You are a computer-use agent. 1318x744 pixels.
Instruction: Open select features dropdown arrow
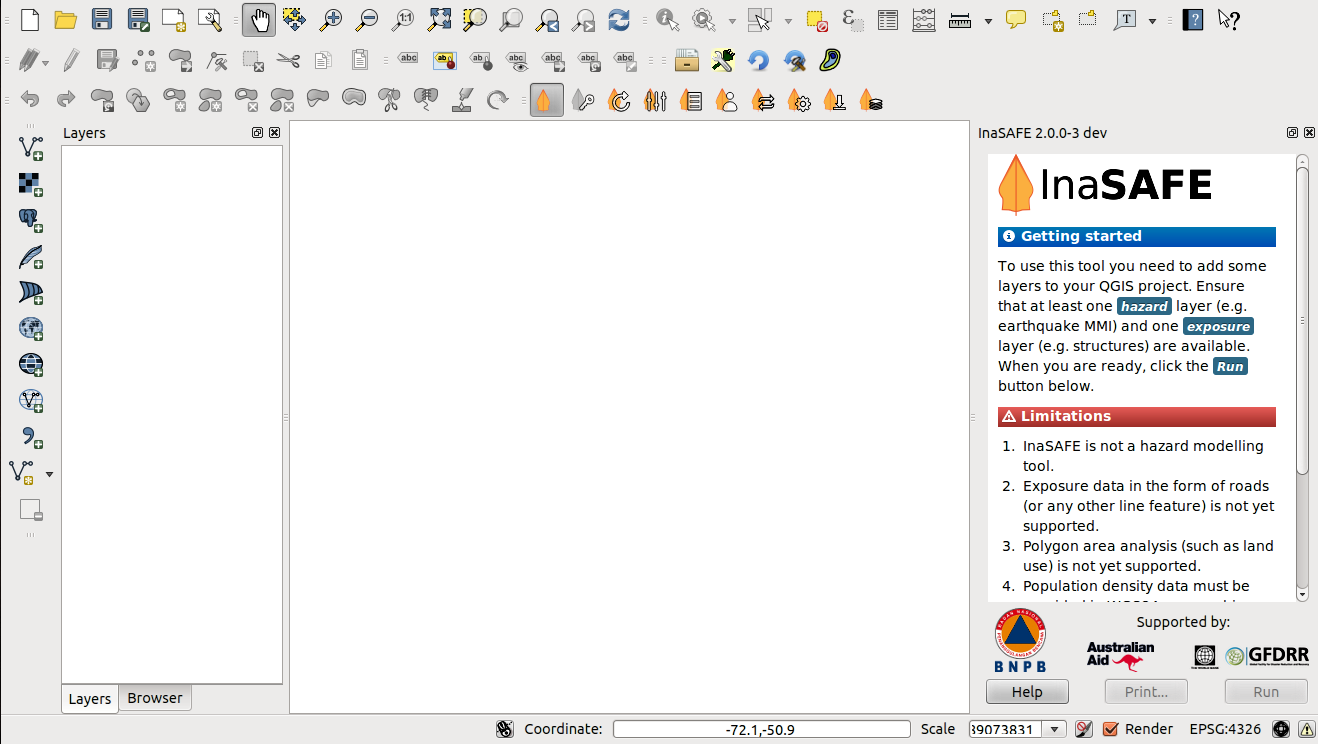point(788,20)
